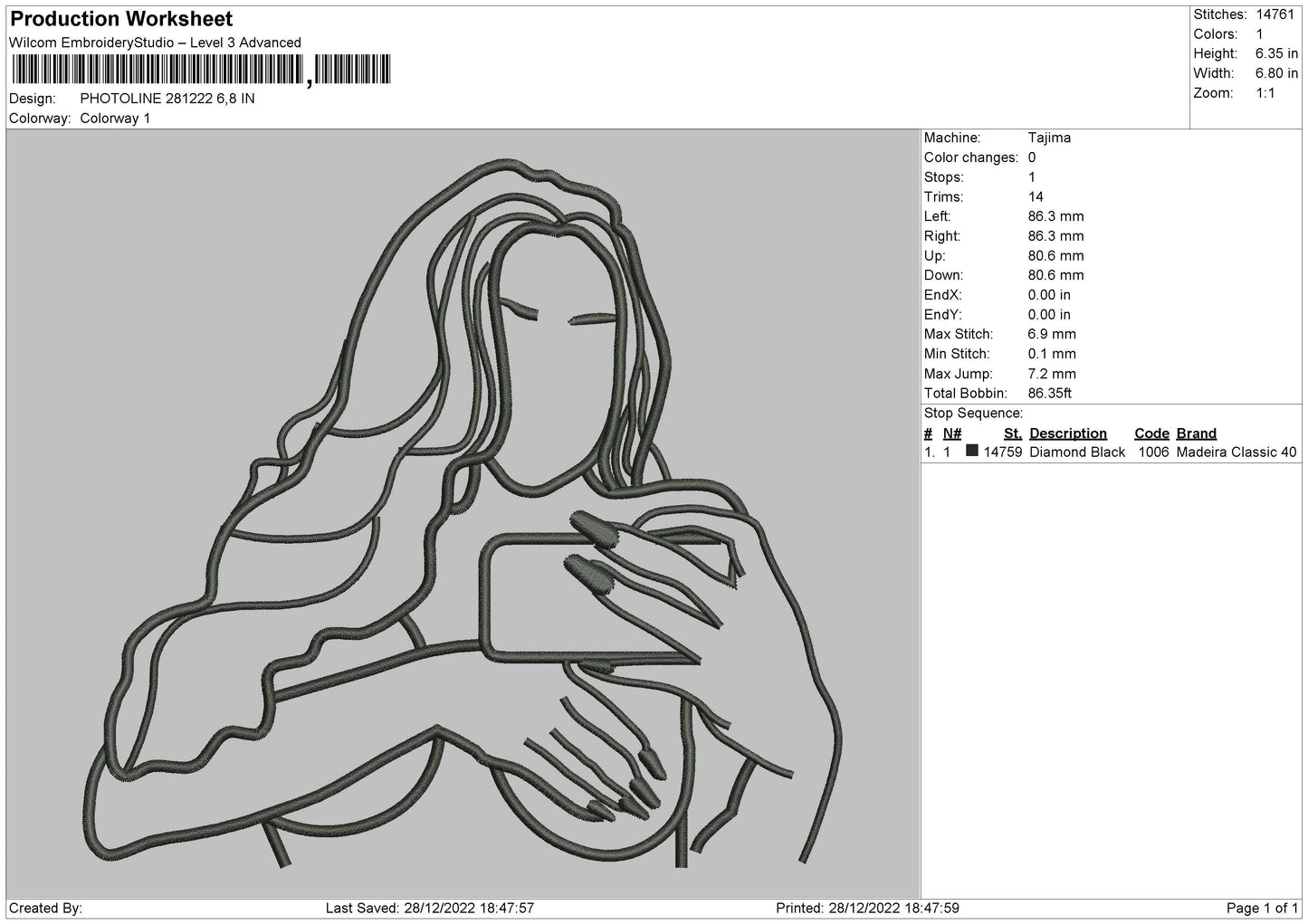Click the Description column header
This screenshot has height=924, width=1308.
(x=1068, y=433)
